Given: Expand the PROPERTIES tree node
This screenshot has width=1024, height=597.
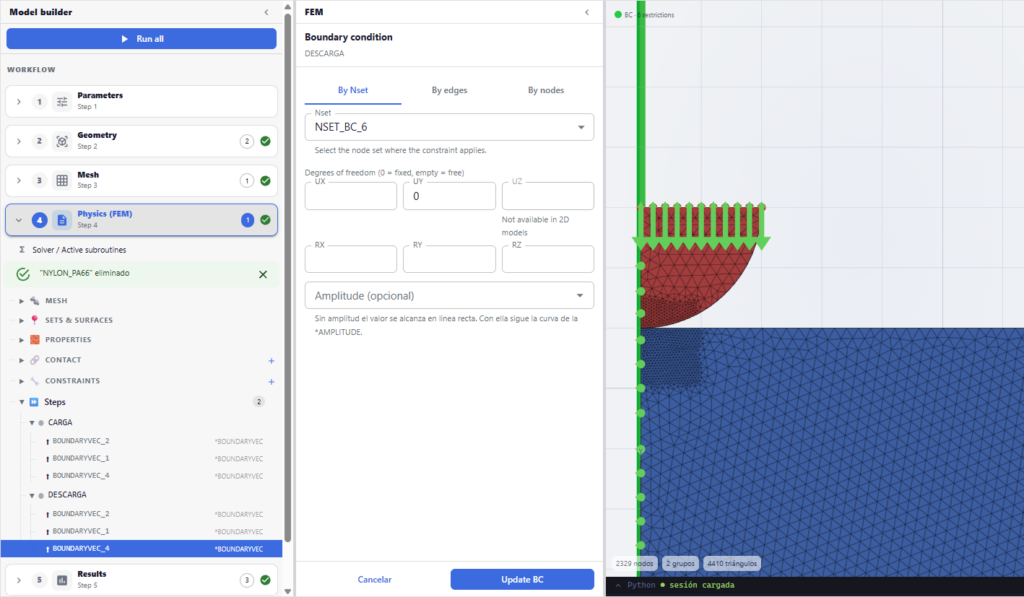Looking at the screenshot, I should (x=22, y=340).
